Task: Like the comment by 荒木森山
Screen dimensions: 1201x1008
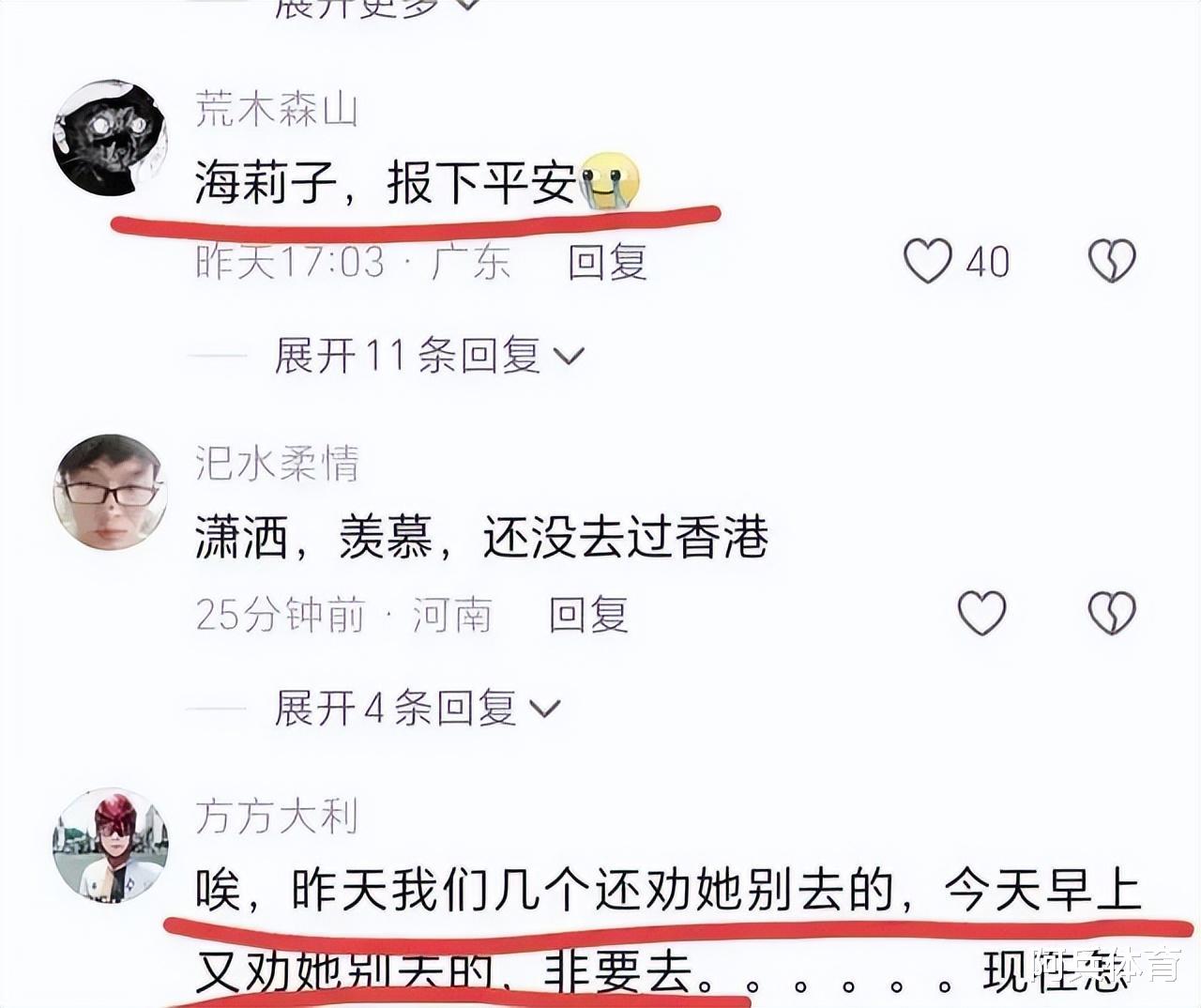Action: pyautogui.click(x=928, y=261)
